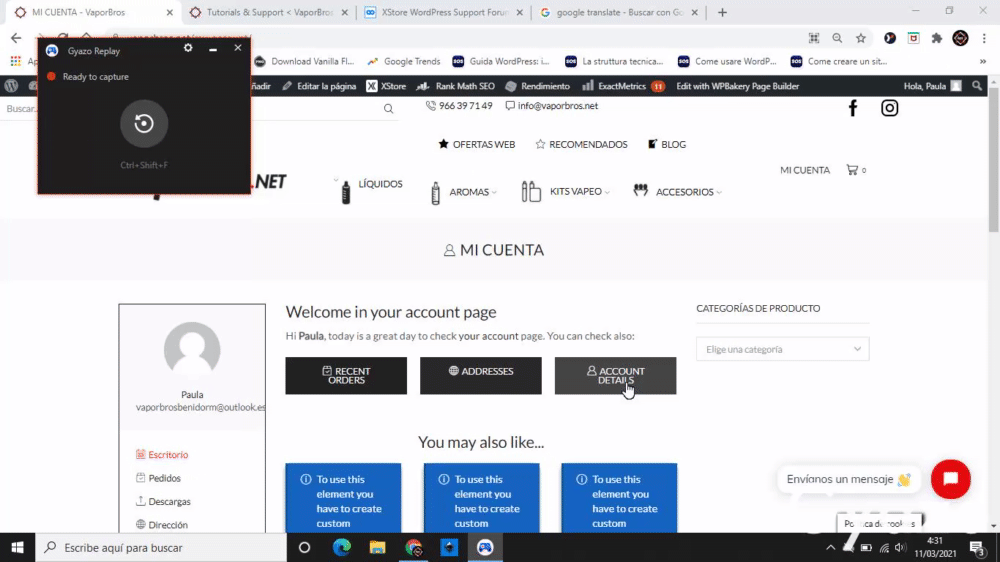The height and width of the screenshot is (562, 1000).
Task: Open Chrome three-dot menu
Action: [984, 38]
